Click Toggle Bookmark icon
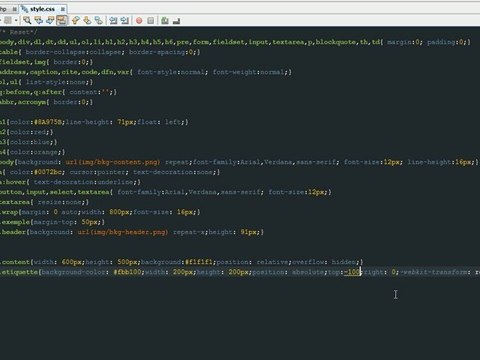The height and width of the screenshot is (360, 480). 99,21
